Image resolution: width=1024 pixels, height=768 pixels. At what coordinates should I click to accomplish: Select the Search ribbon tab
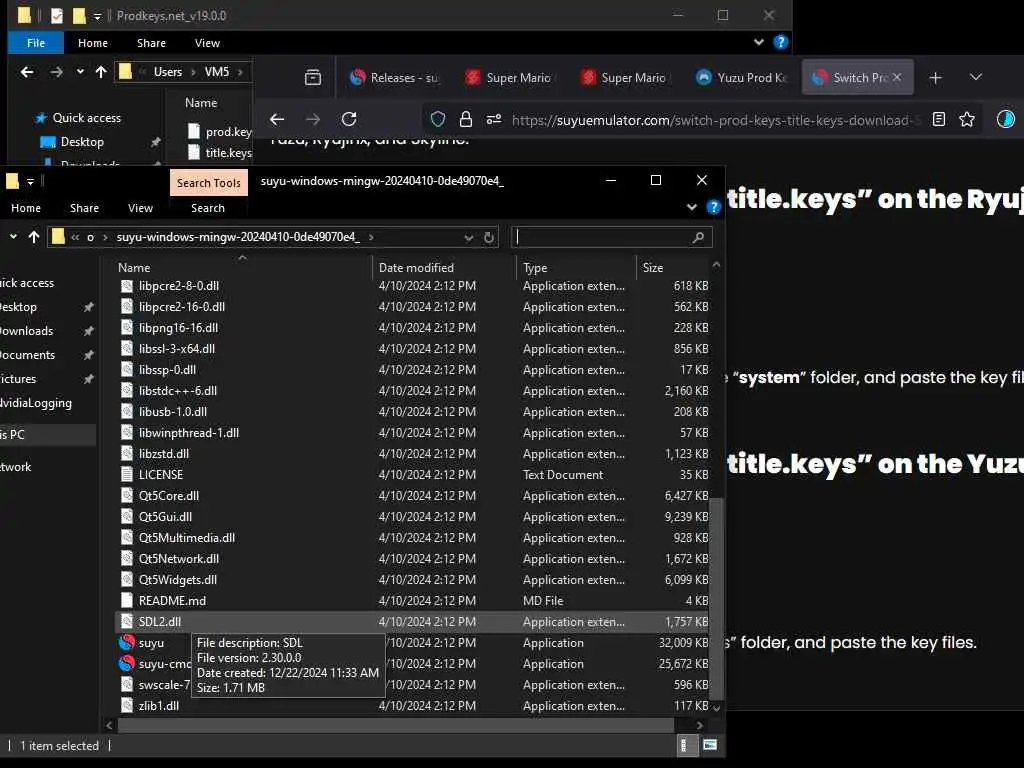[208, 208]
